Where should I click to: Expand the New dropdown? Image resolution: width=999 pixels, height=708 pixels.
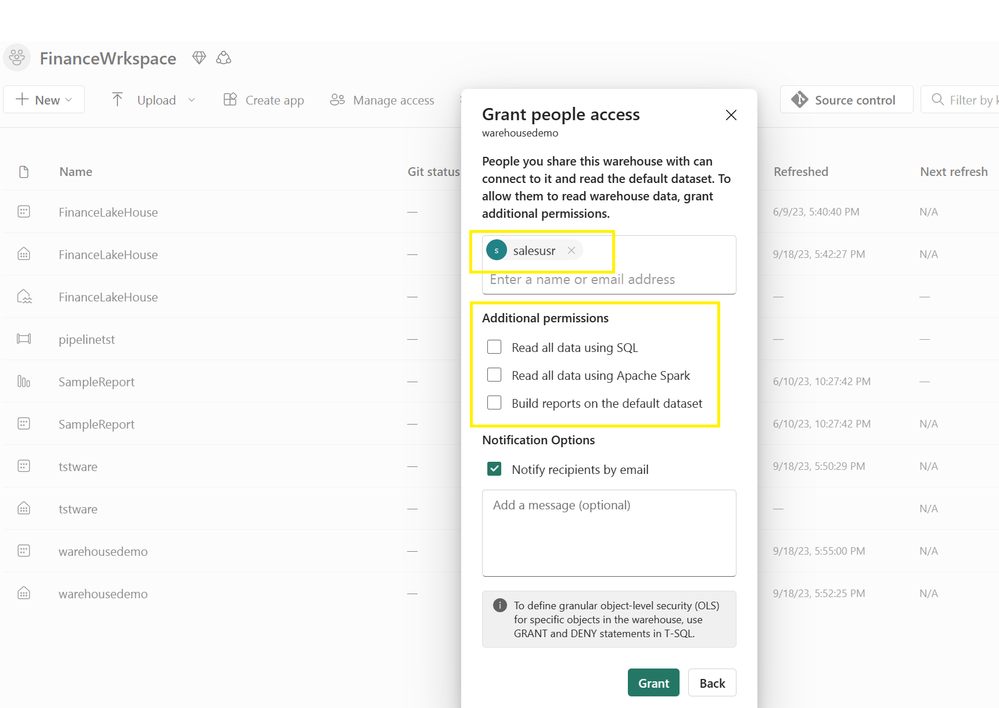(44, 100)
